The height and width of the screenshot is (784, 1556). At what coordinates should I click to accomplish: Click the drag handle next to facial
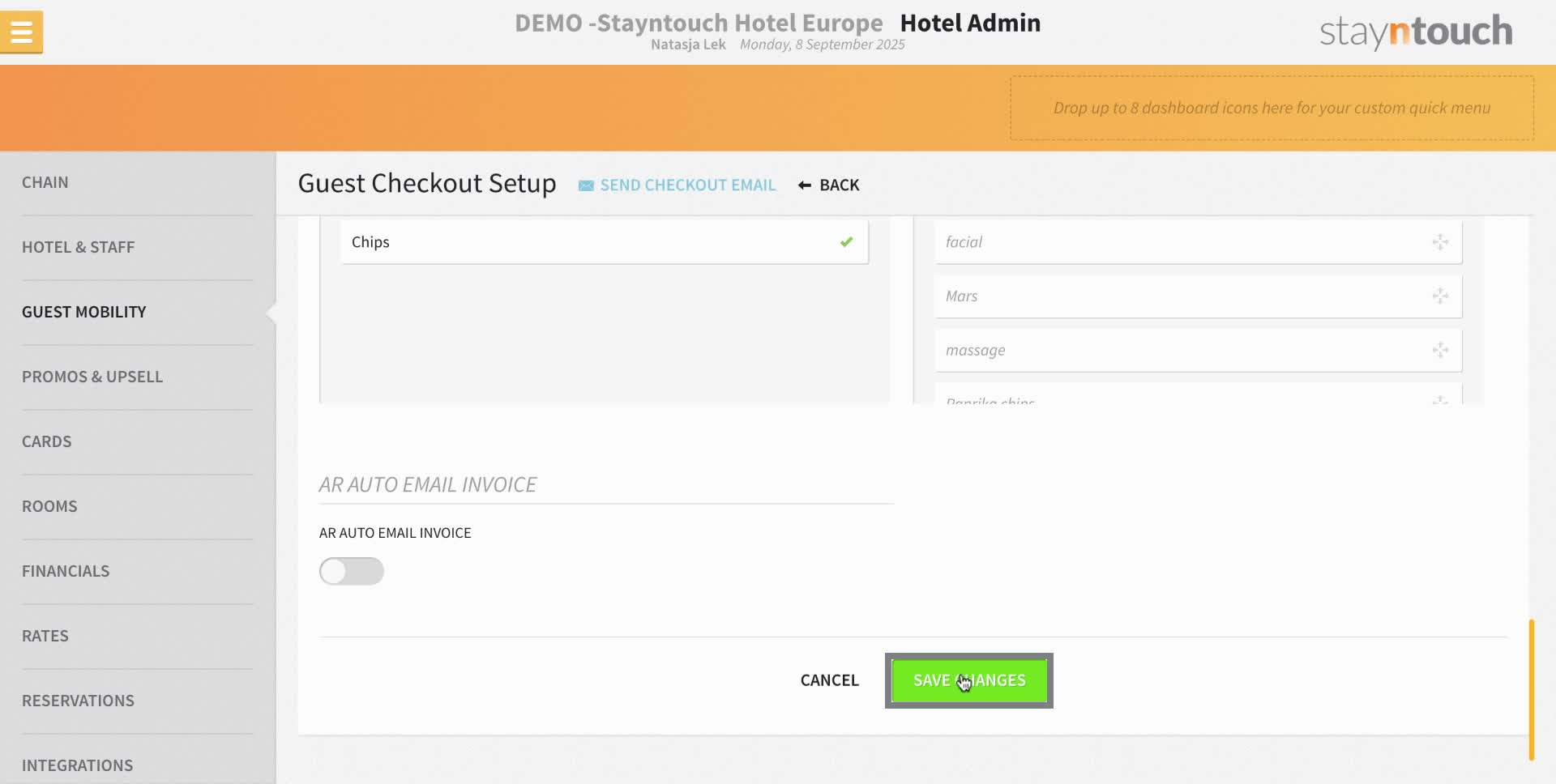1440,241
